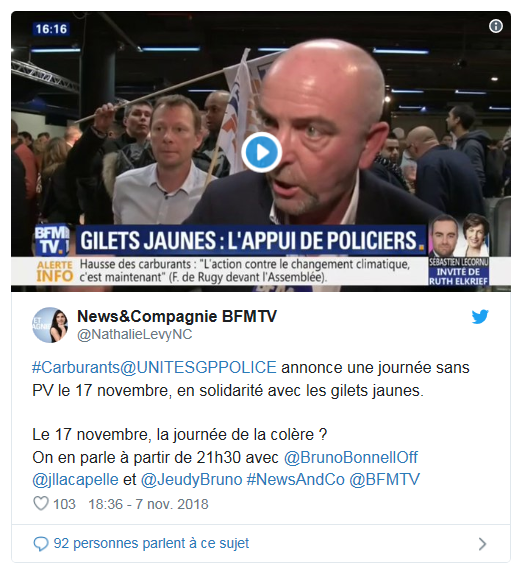This screenshot has width=525, height=575.
Task: Open tweet timestamp 18:36 - 7 nov. 2018
Action: click(x=148, y=504)
